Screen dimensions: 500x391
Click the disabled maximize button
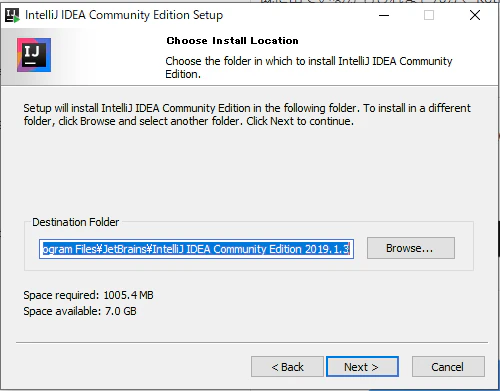[429, 15]
